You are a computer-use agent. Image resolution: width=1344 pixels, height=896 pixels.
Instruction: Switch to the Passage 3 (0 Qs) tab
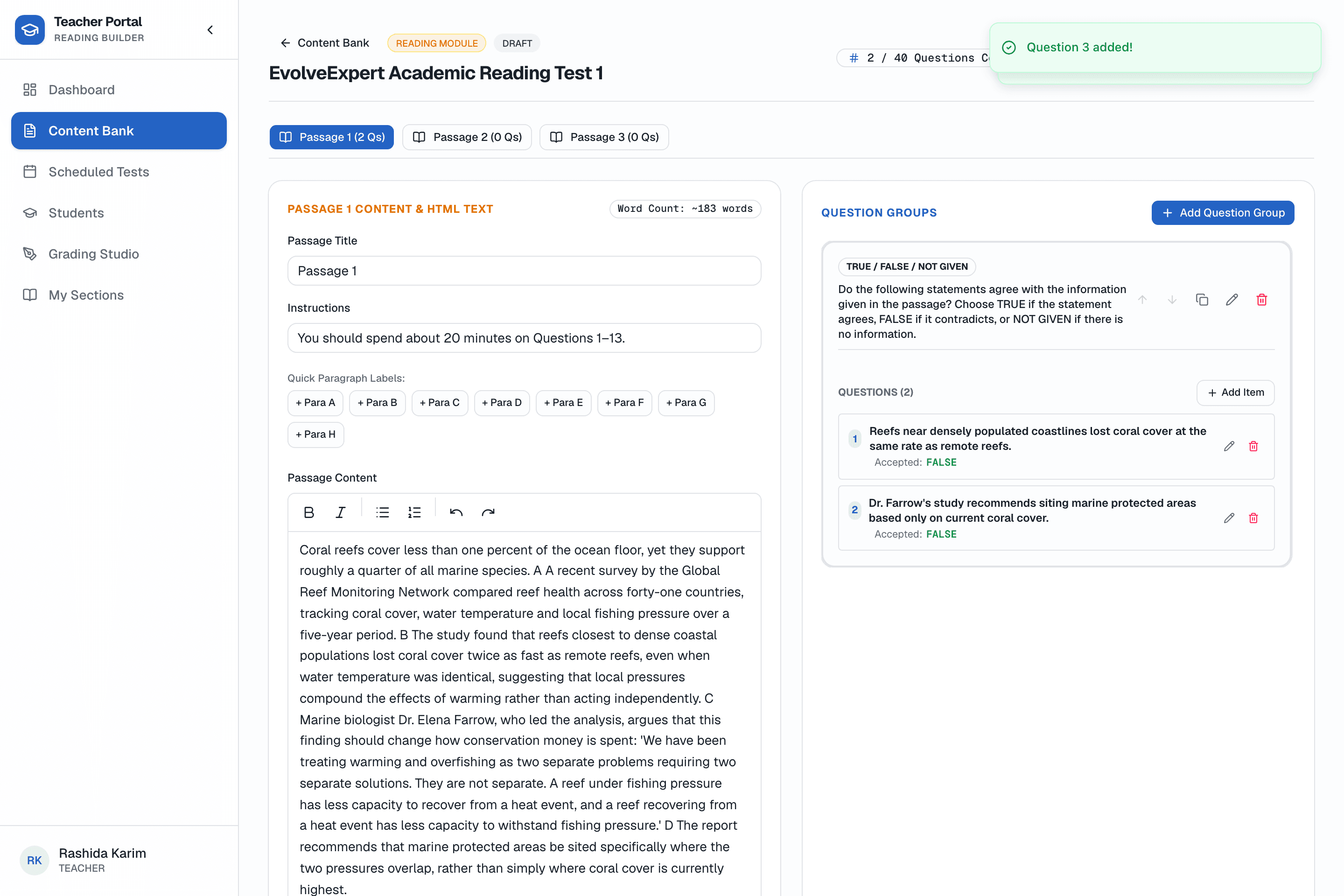point(604,137)
